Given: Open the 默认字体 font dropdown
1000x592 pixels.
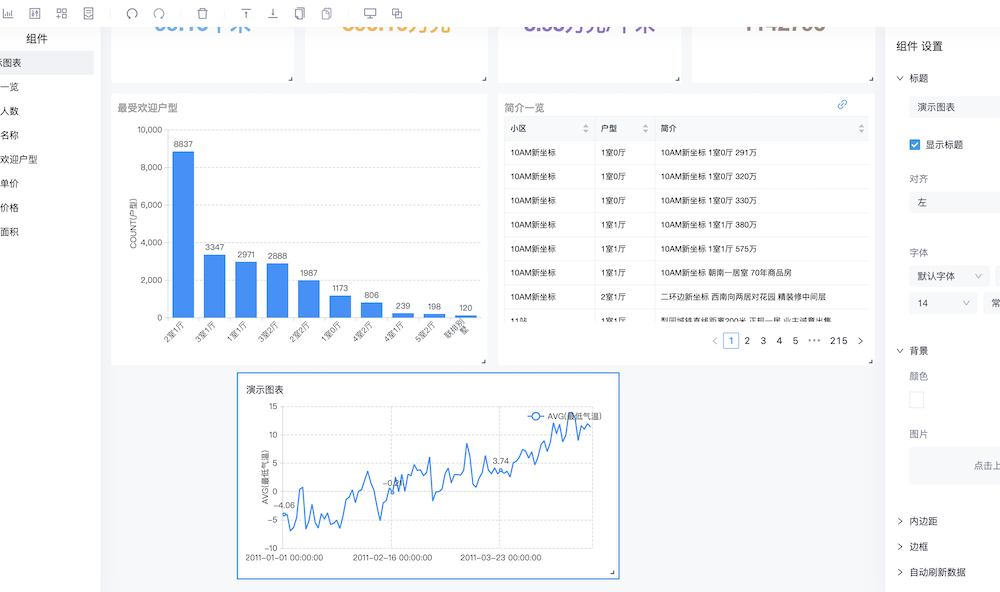Looking at the screenshot, I should point(948,276).
